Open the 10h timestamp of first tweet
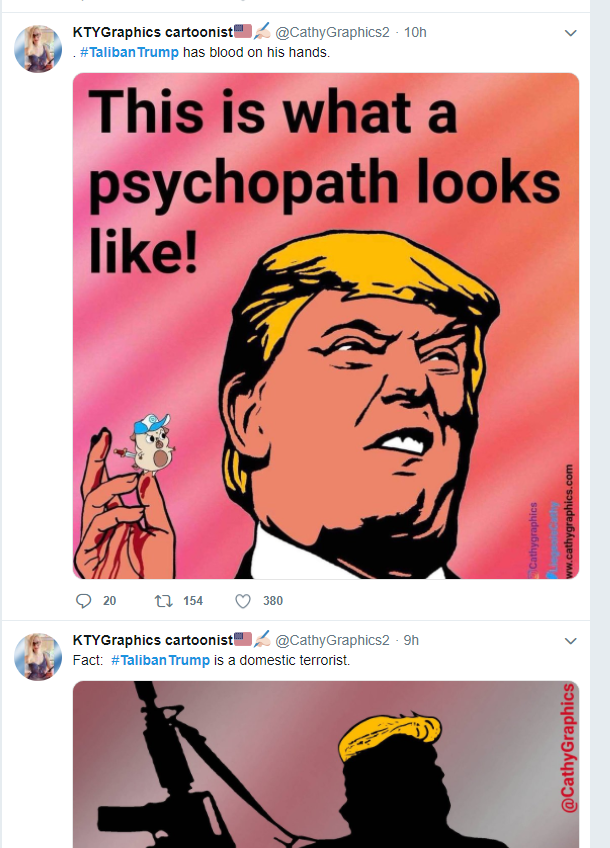Viewport: 610px width, 848px height. pyautogui.click(x=415, y=32)
